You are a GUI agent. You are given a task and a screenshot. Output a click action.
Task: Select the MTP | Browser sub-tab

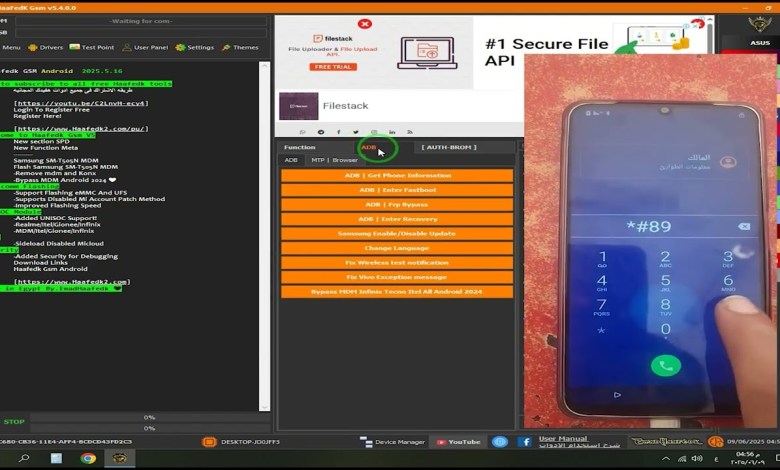pyautogui.click(x=334, y=160)
